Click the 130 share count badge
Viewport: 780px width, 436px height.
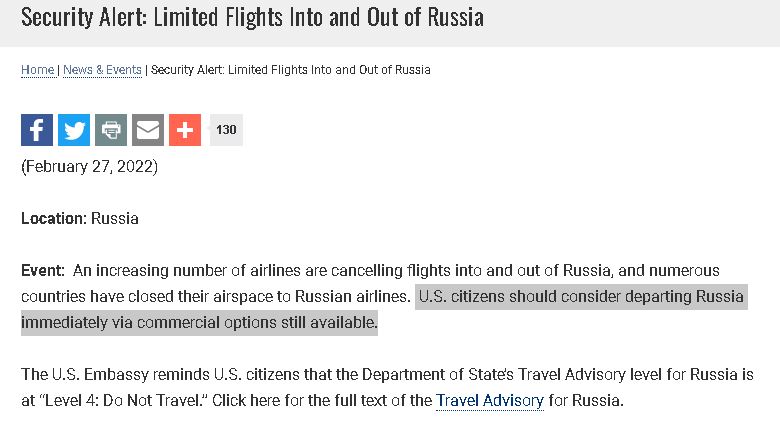(226, 130)
